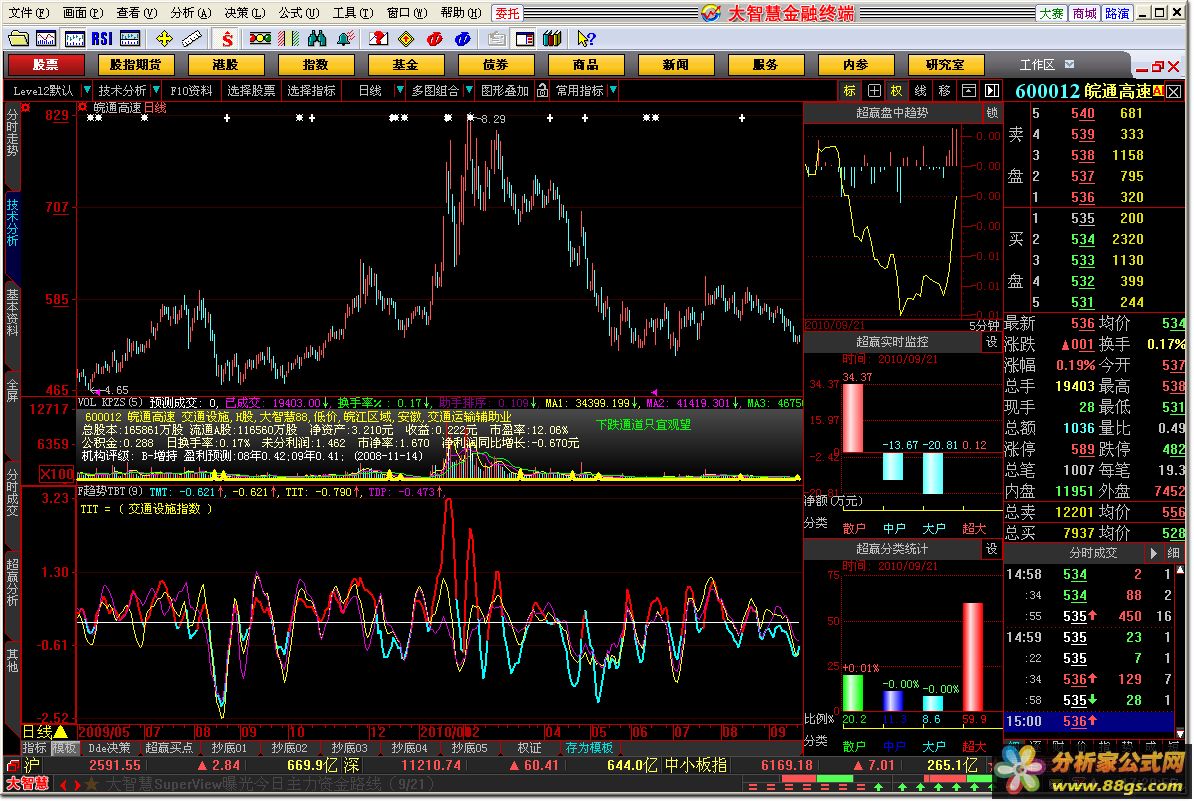Click the blue round info icon

click(x=462, y=38)
